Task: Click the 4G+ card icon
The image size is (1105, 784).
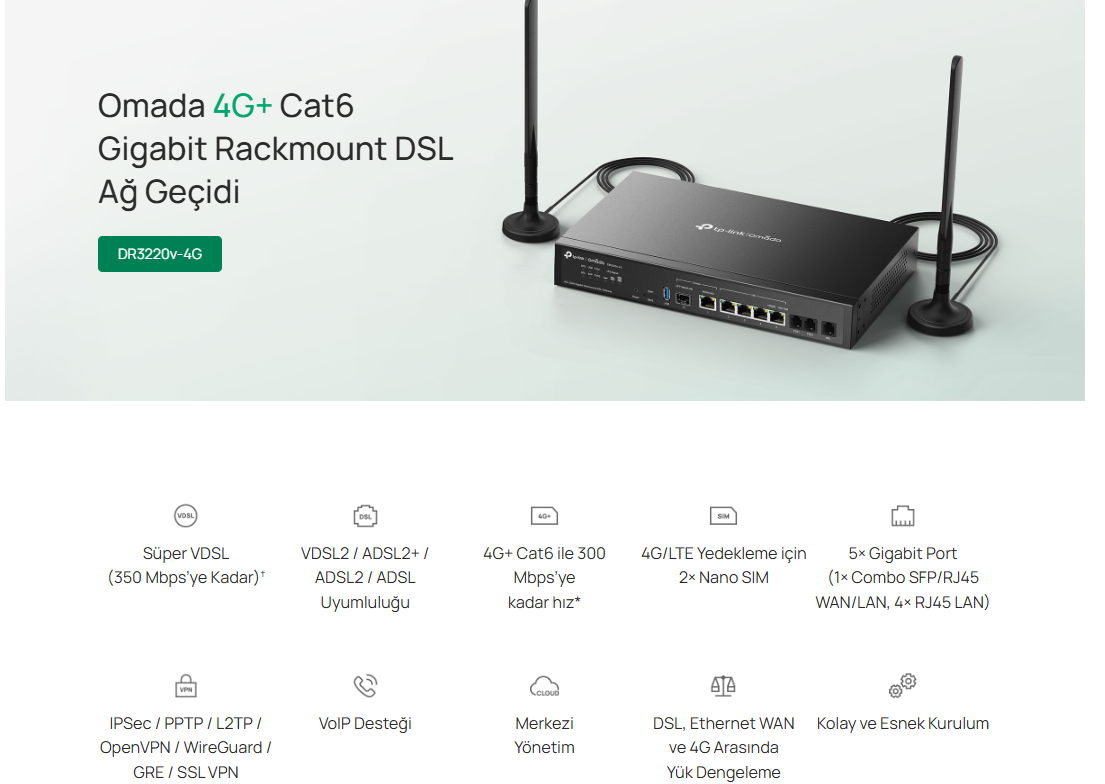Action: tap(544, 516)
